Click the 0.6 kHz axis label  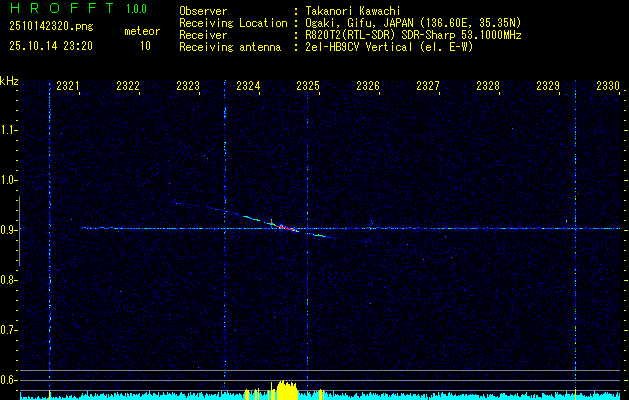coord(9,380)
